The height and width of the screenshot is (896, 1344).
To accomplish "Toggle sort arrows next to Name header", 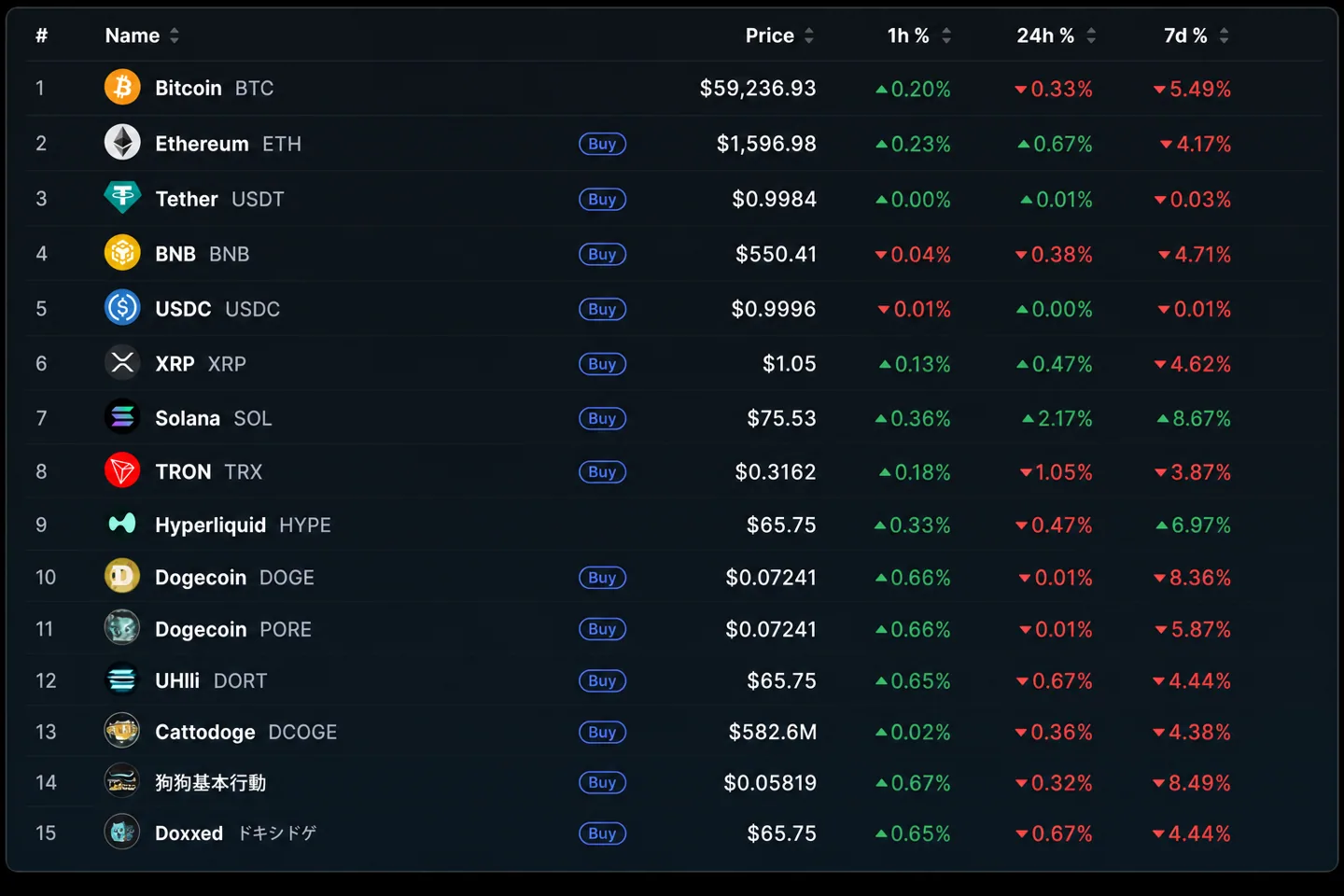I will tap(175, 35).
